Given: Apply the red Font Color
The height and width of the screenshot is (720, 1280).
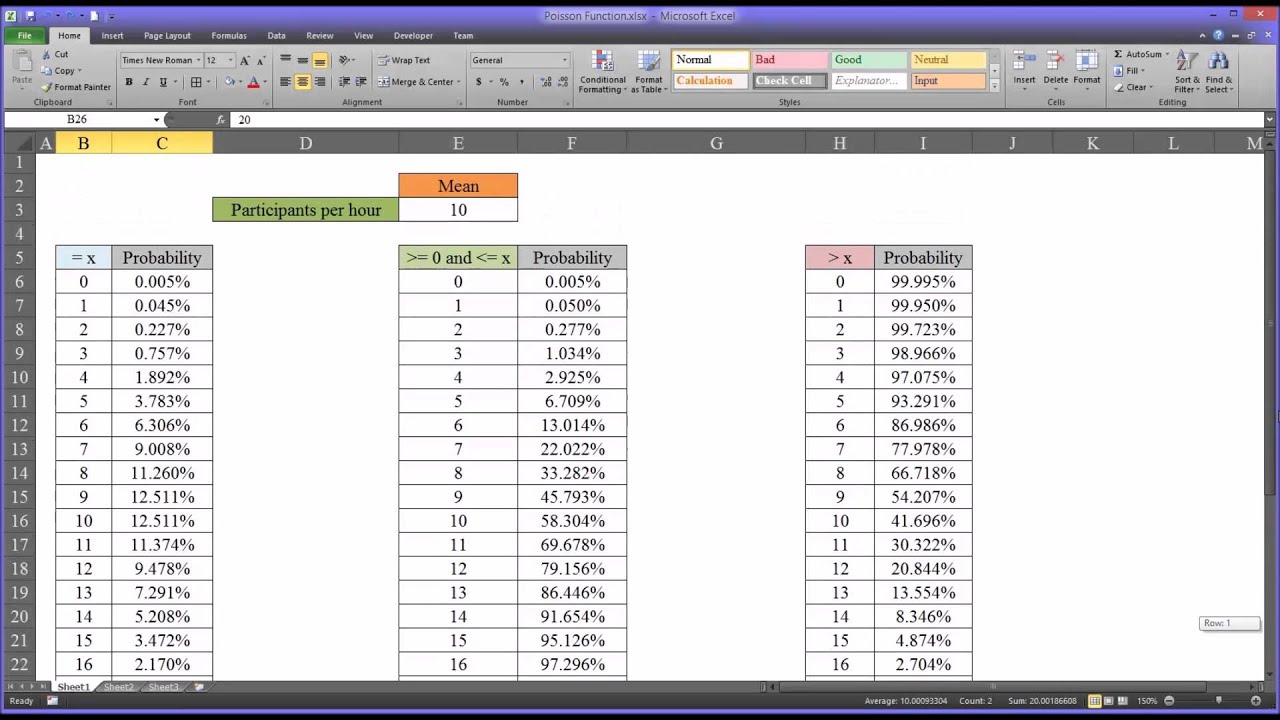Looking at the screenshot, I should click(253, 82).
